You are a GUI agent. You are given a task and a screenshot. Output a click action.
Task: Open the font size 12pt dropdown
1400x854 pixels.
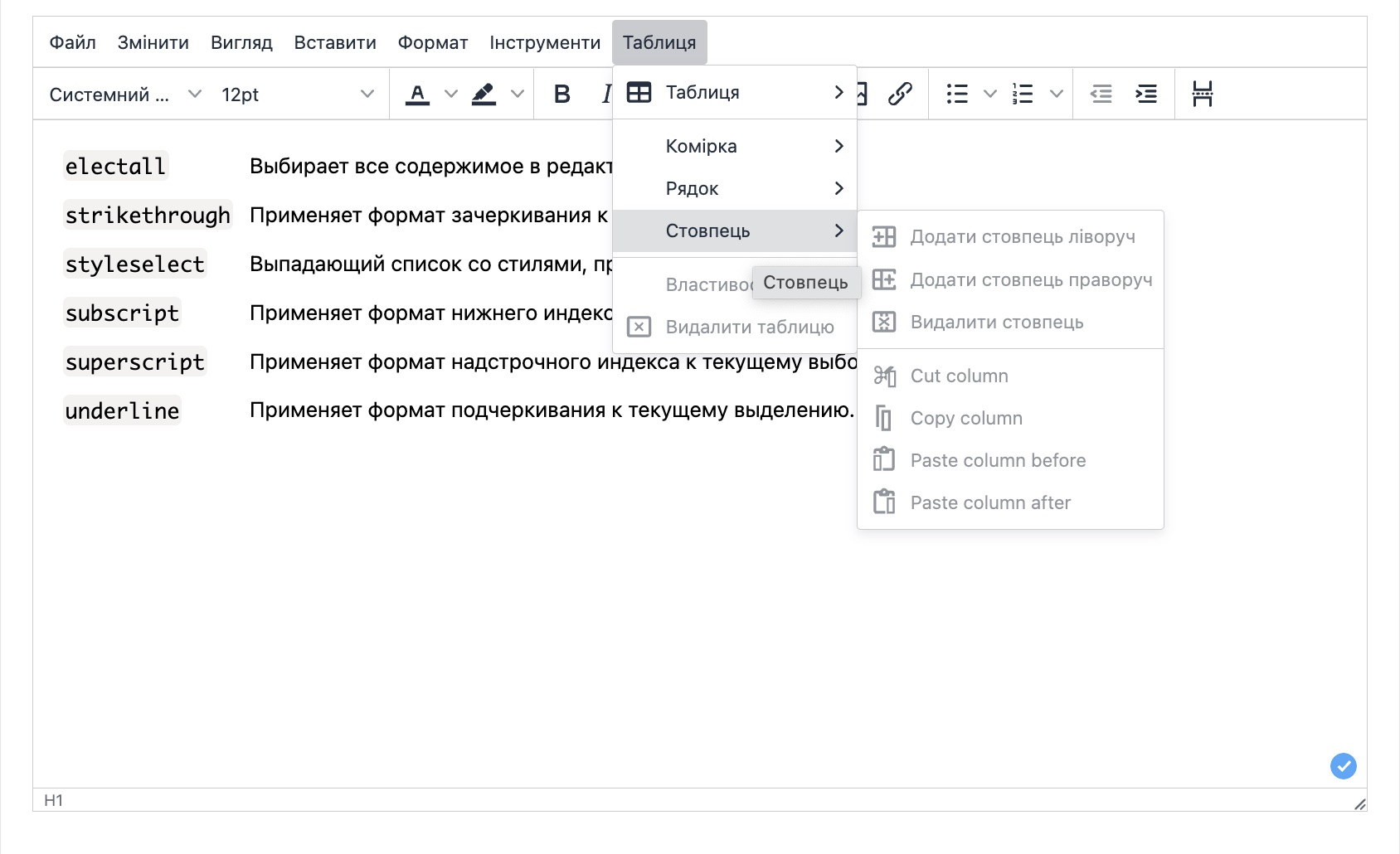[297, 95]
